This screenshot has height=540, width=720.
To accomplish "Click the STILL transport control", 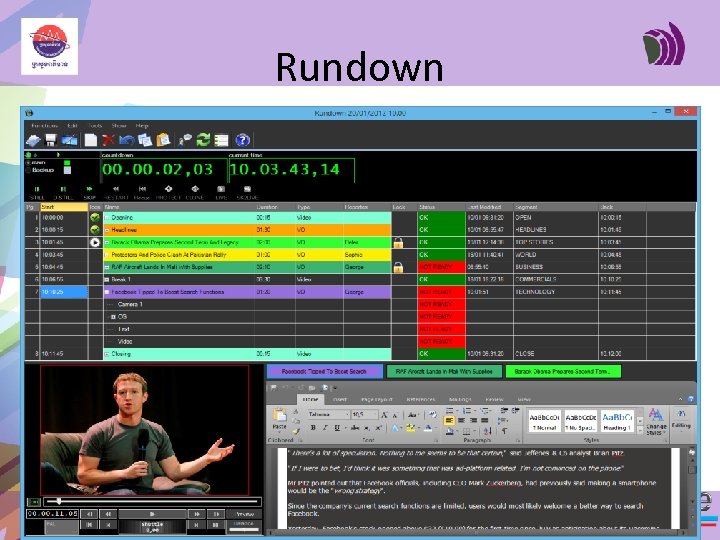I will click(37, 192).
